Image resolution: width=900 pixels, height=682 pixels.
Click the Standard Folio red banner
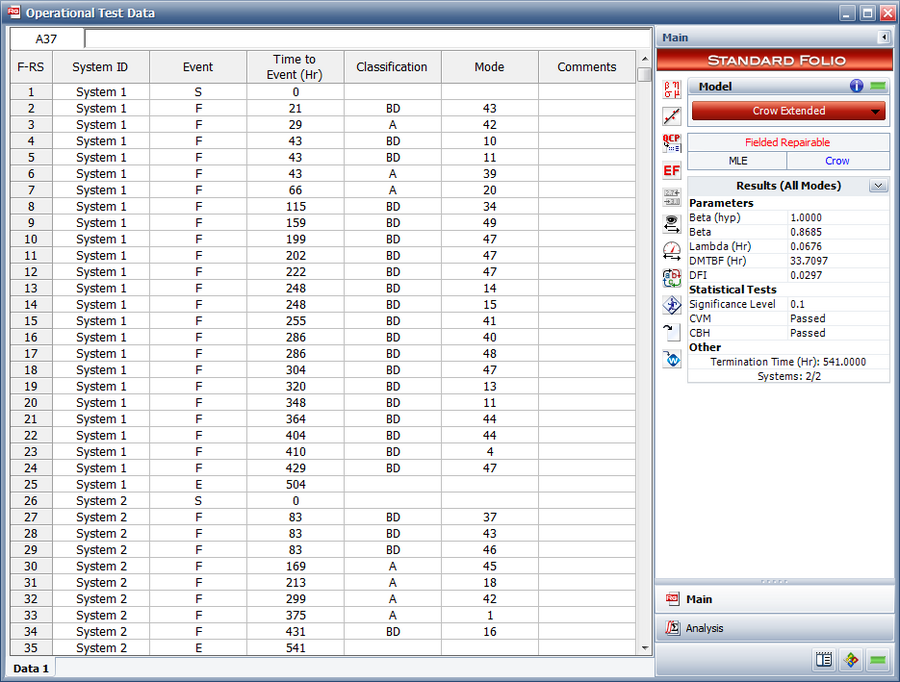click(775, 60)
